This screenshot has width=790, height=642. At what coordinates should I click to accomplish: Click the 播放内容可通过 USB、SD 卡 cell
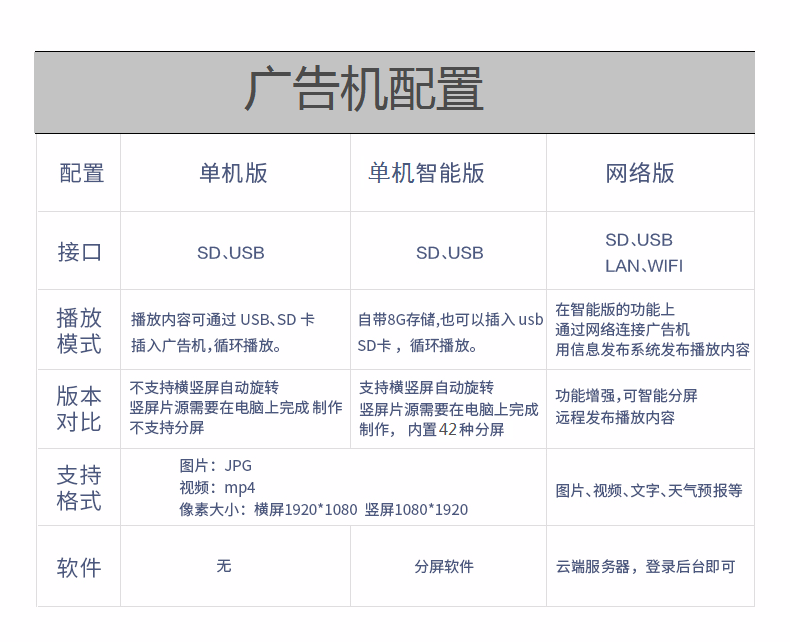click(223, 320)
